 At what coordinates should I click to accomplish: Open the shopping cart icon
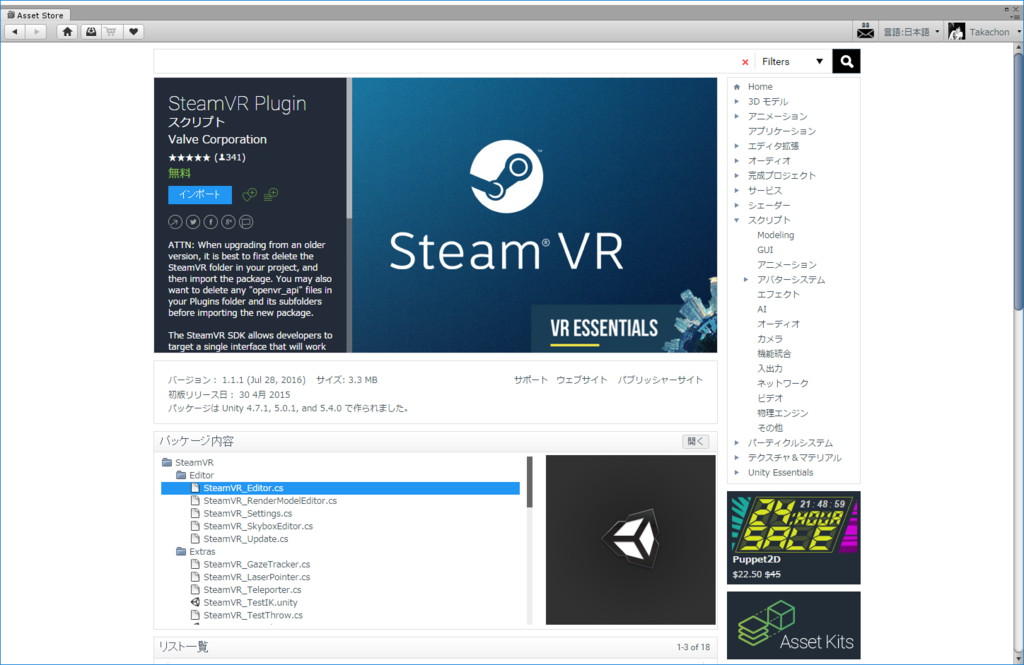coord(111,31)
